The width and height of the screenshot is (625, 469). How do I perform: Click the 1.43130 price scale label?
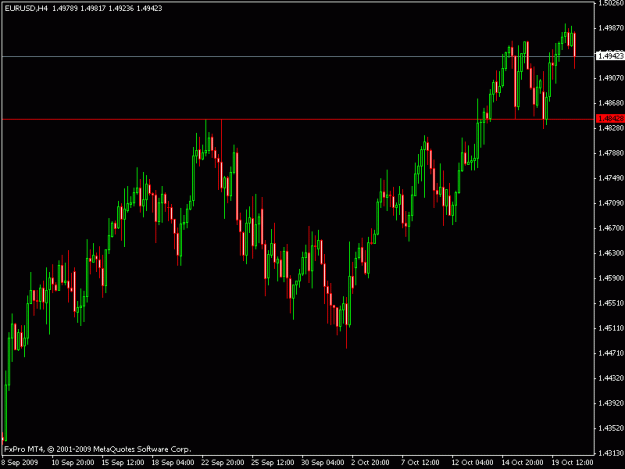[611, 453]
